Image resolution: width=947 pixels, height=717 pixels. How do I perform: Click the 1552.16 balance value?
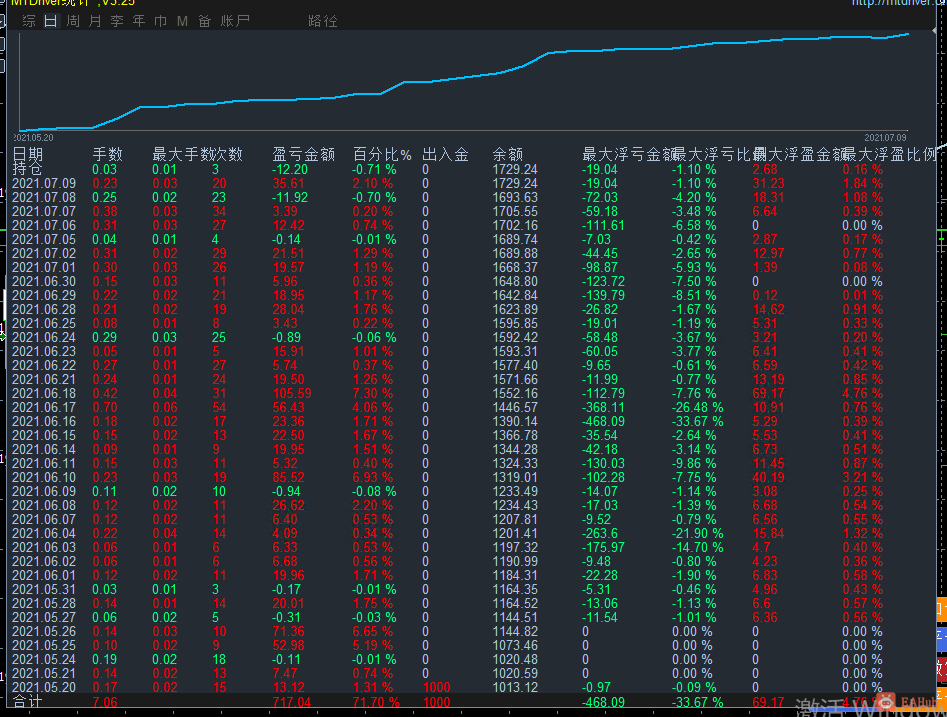(515, 393)
